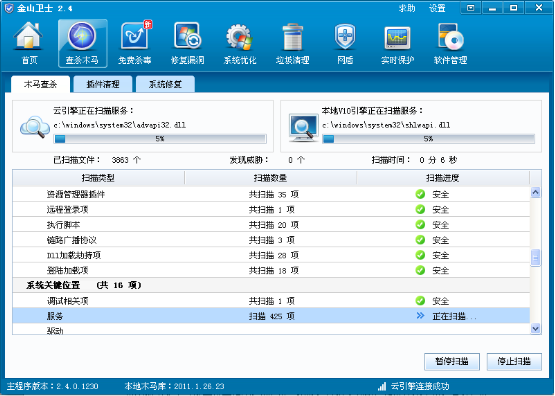Click the 系统关键位置 group header

pos(271,285)
